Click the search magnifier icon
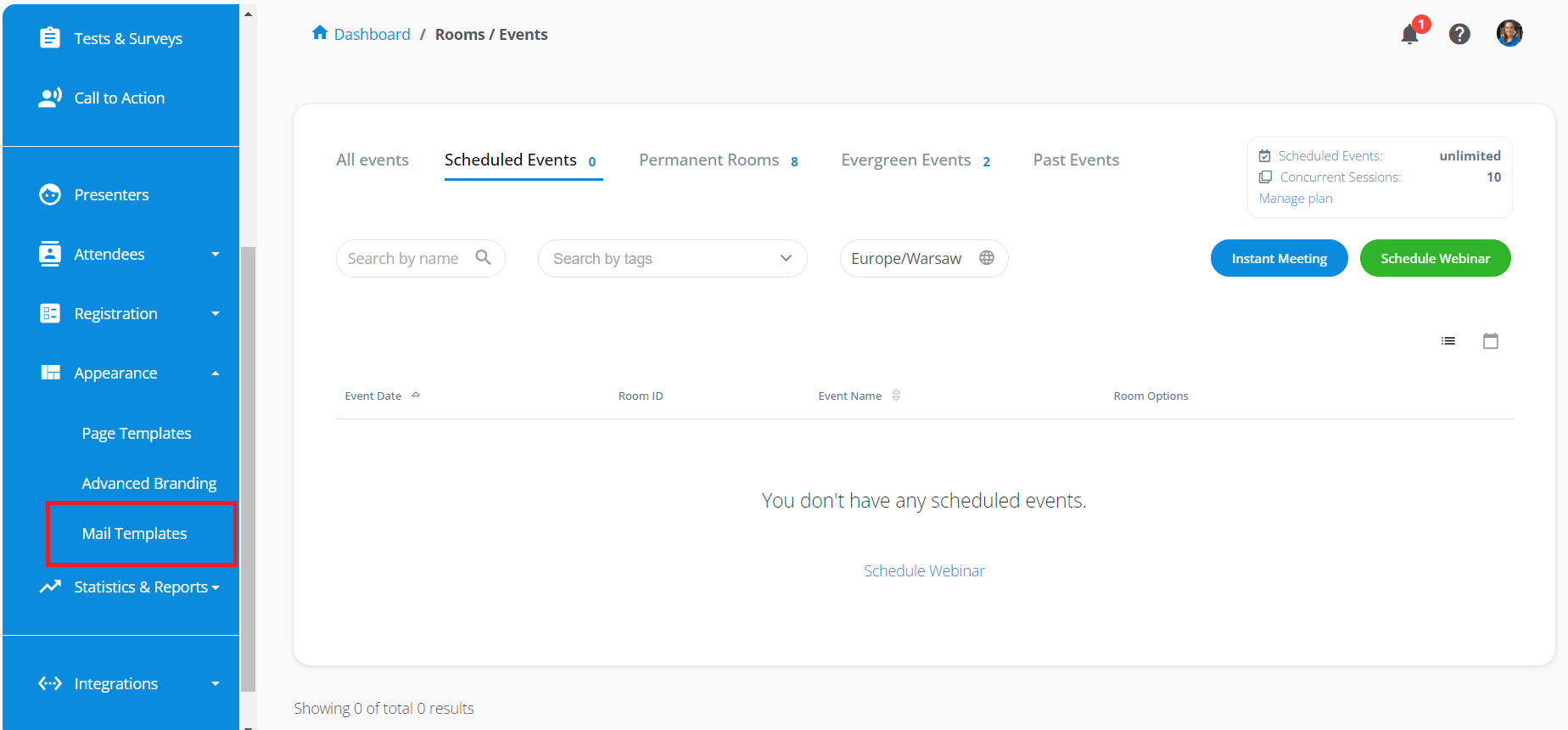This screenshot has width=1568, height=730. pyautogui.click(x=484, y=257)
